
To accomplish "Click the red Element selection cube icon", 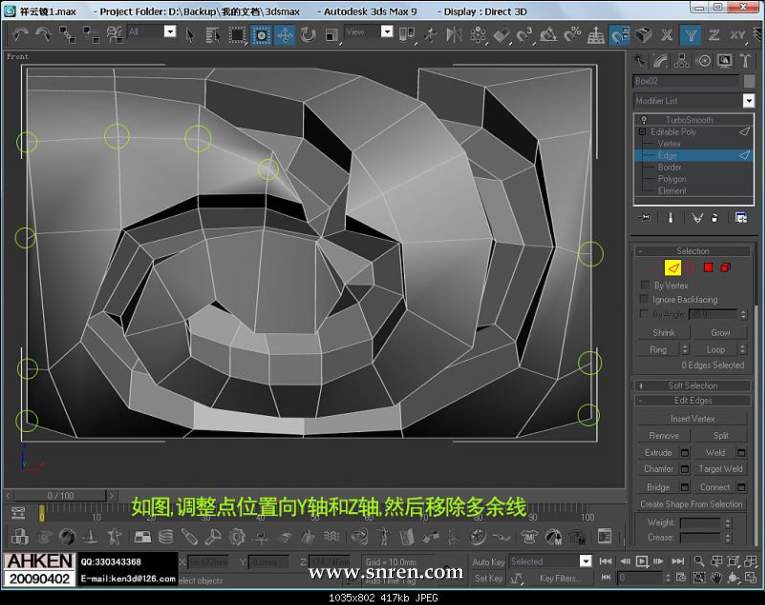I will tap(725, 267).
